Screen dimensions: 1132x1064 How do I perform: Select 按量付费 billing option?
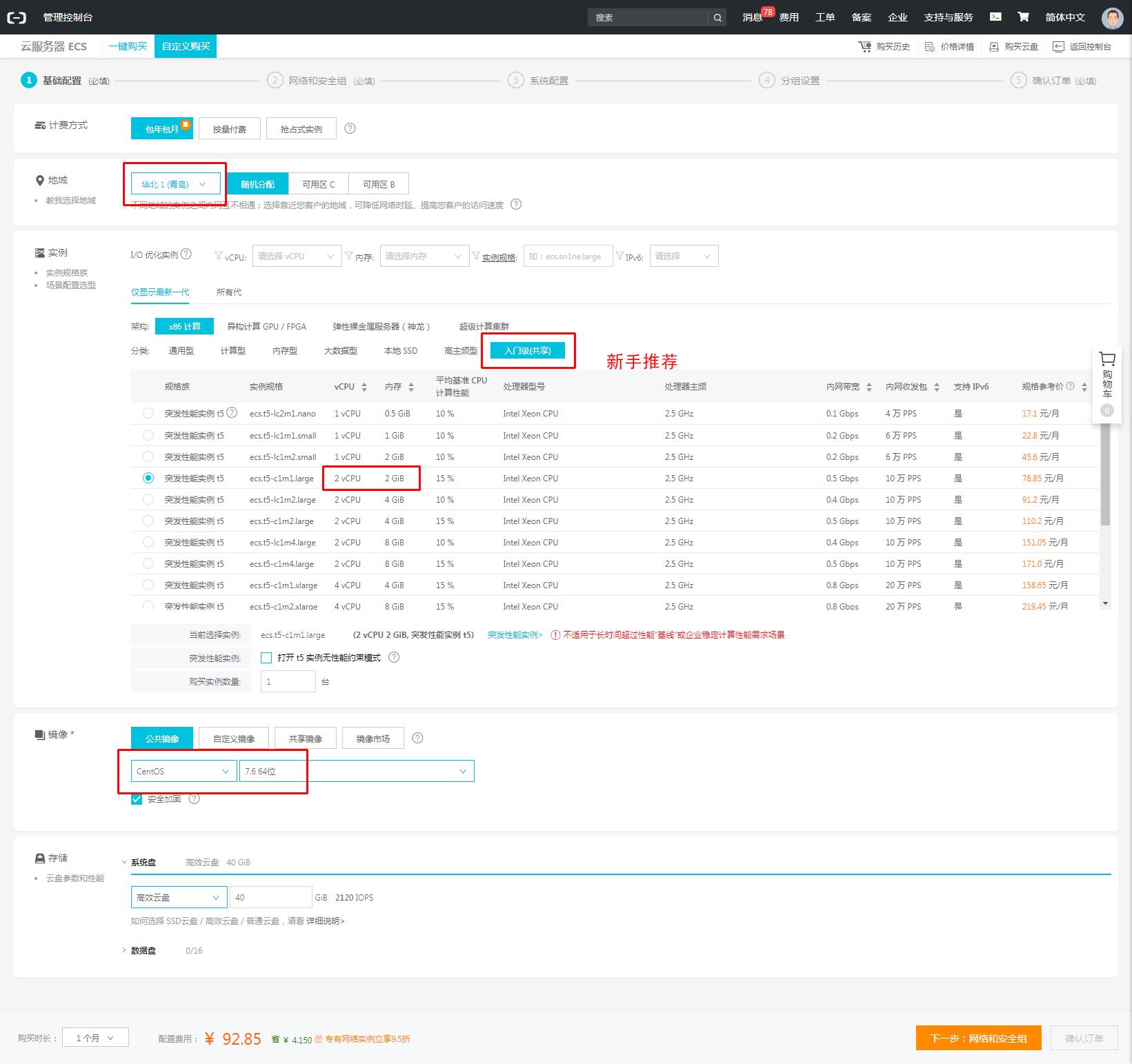click(230, 129)
